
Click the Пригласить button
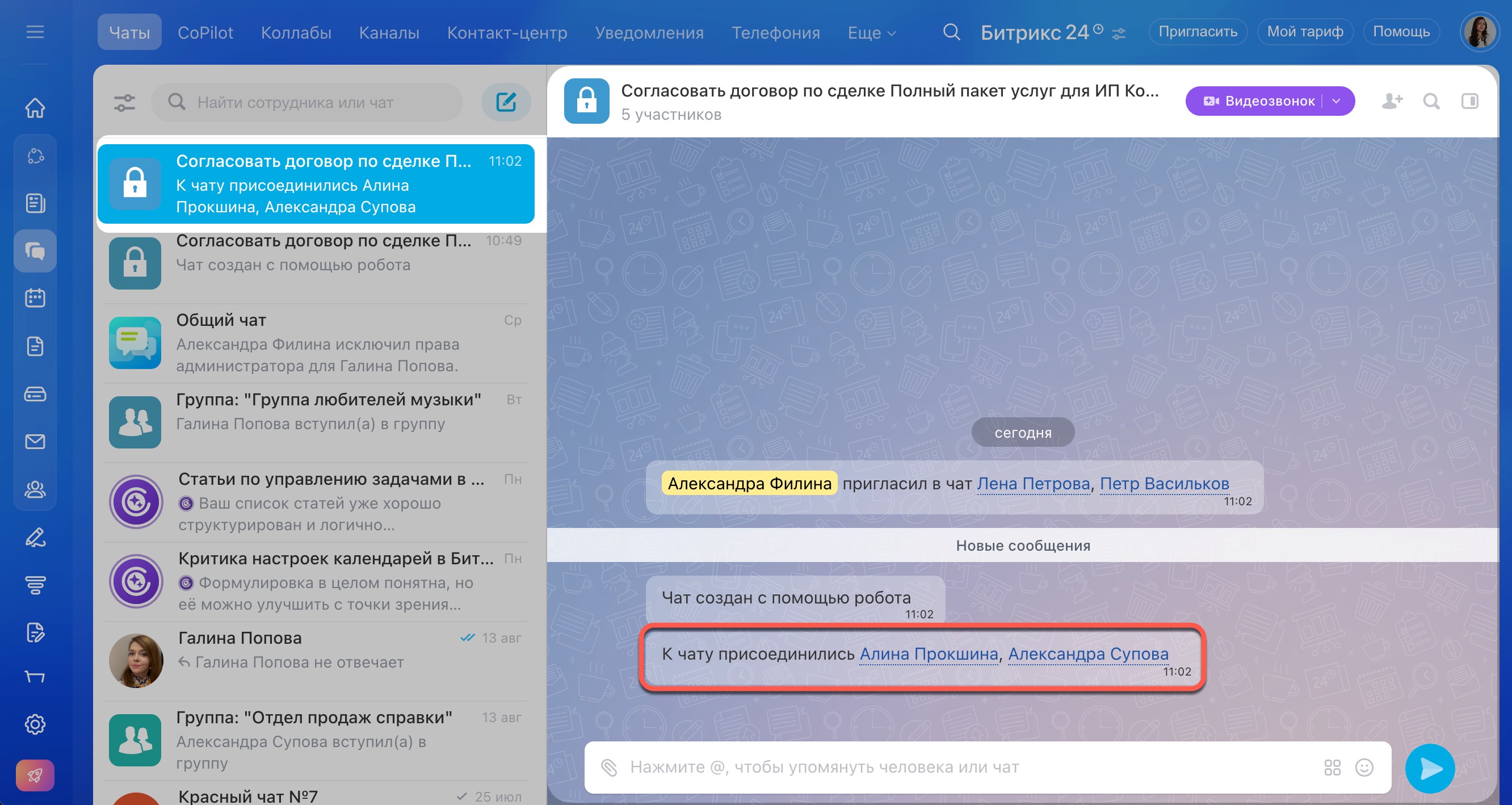[1198, 32]
